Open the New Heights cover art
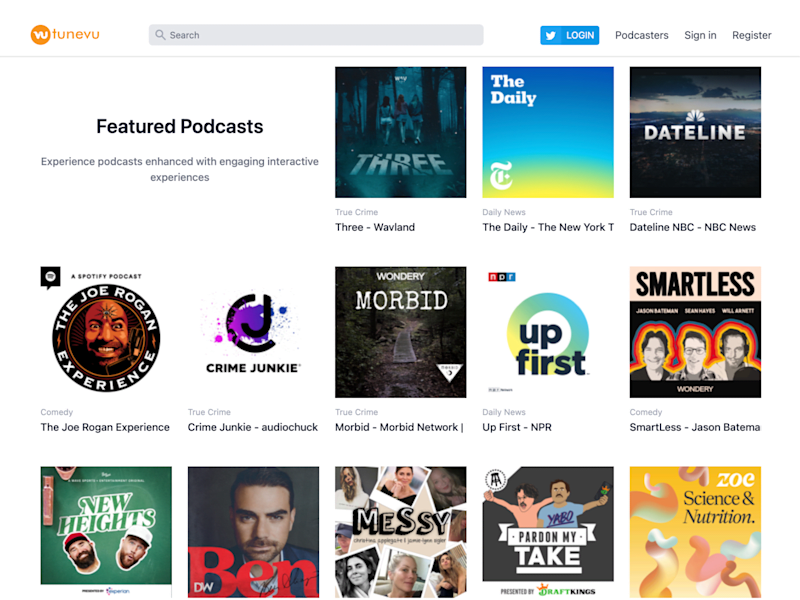This screenshot has height=600, width=800. [x=106, y=532]
